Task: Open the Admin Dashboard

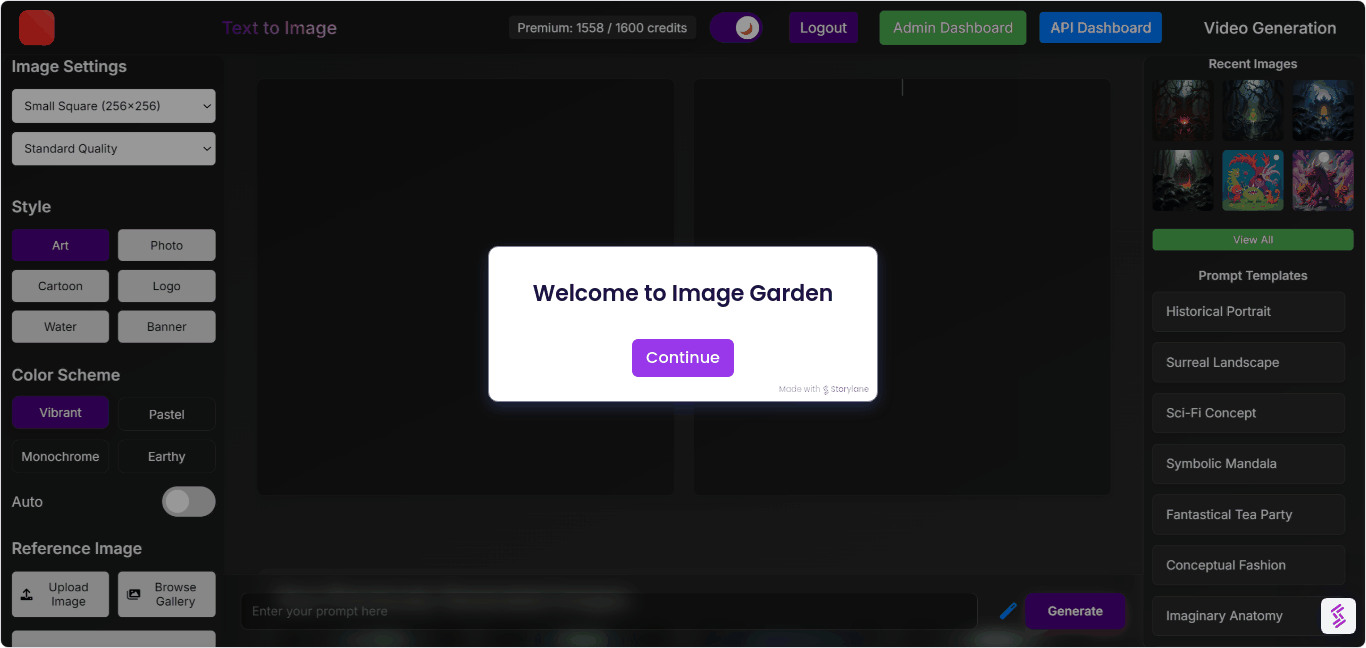Action: pyautogui.click(x=952, y=27)
